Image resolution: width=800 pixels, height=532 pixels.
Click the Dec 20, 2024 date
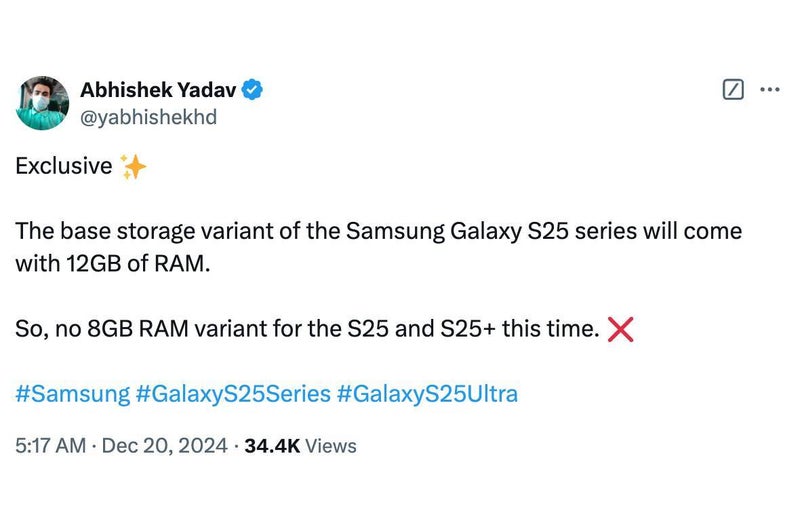[x=163, y=446]
